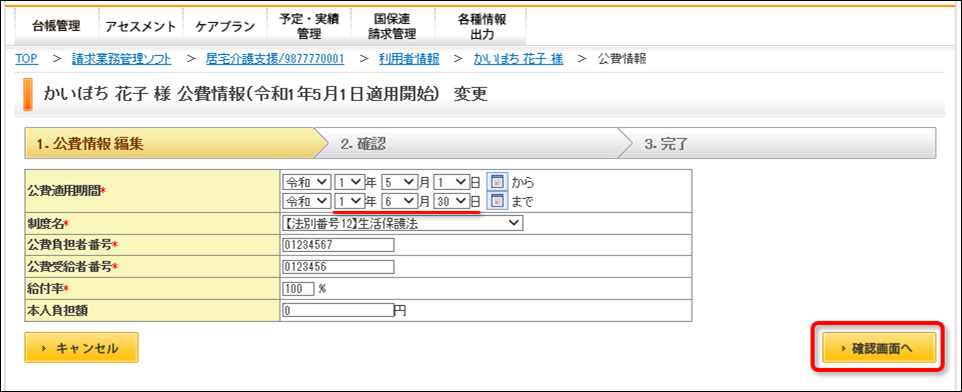Click step 2. 確認
962x392 pixels.
tap(472, 144)
